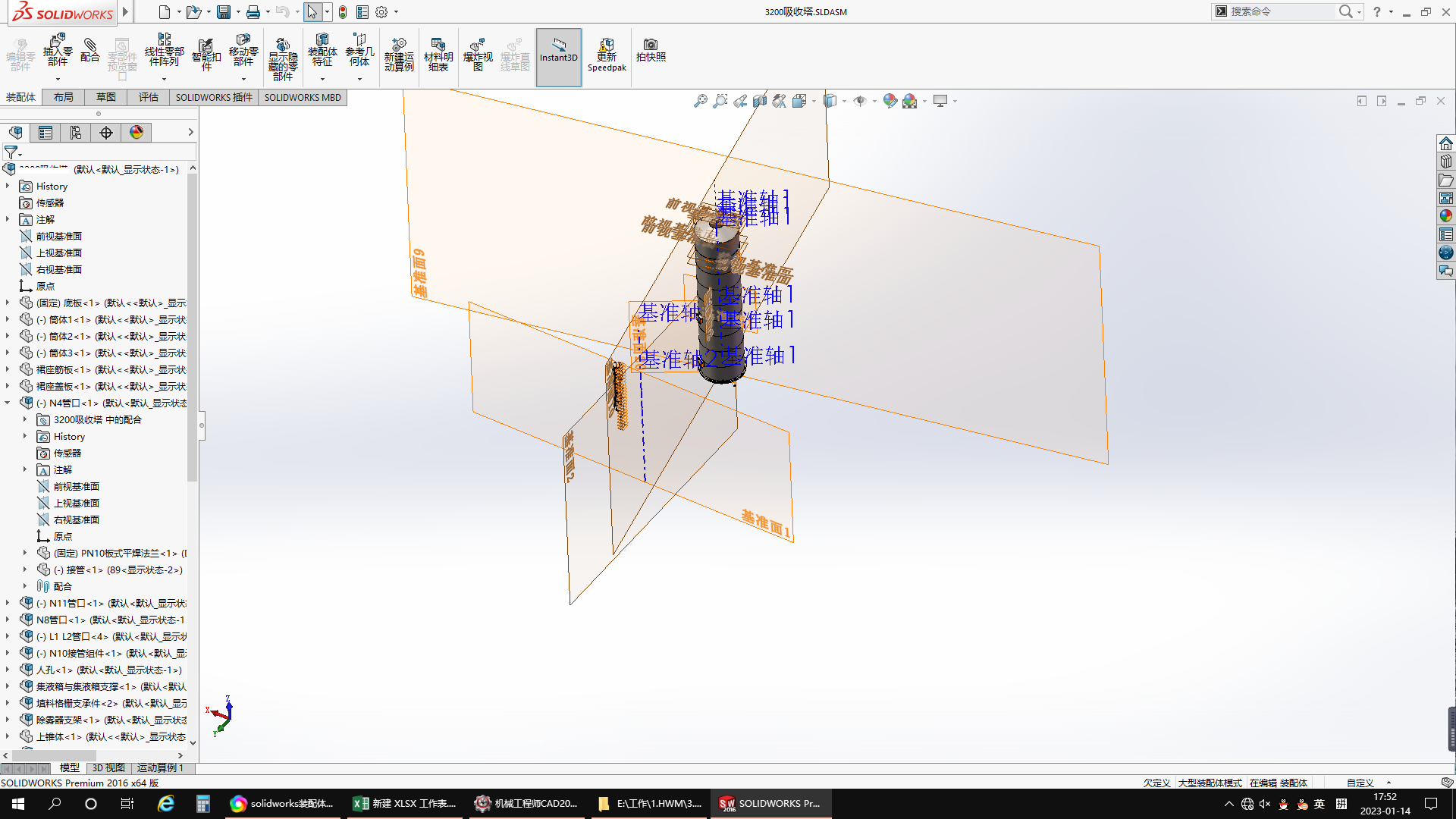Open Hide/Show Items eye icon
The image size is (1456, 819).
tap(860, 101)
